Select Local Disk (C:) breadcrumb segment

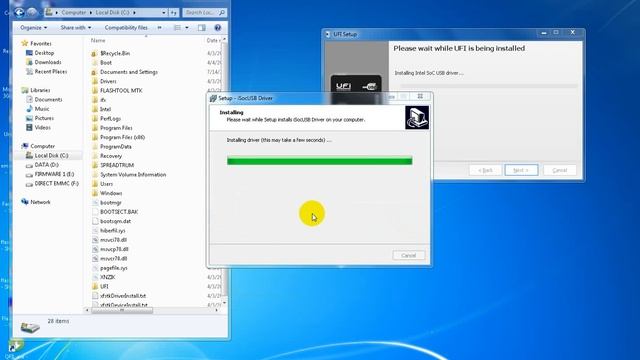click(x=112, y=13)
